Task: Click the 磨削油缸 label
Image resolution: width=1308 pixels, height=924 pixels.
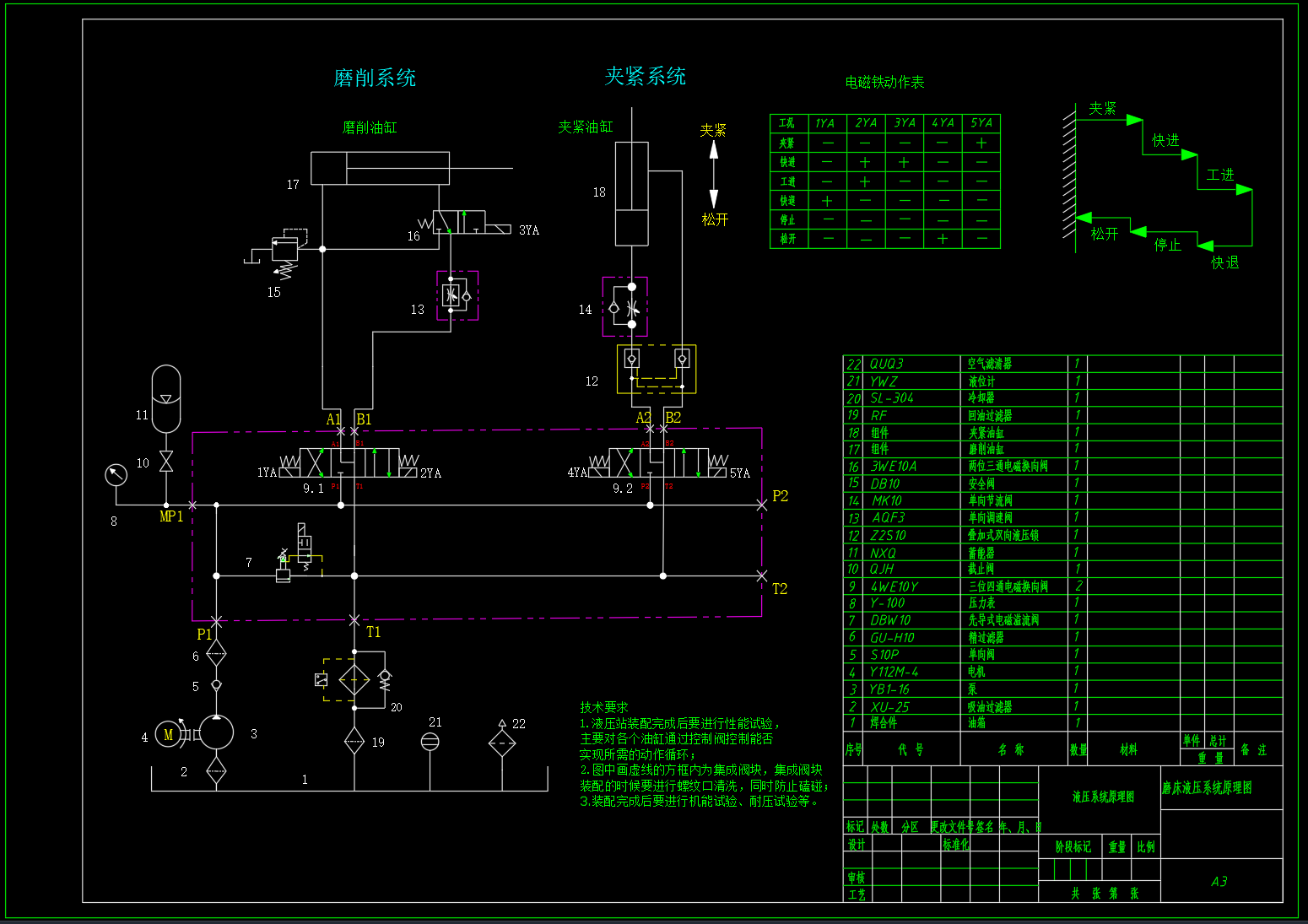Action: [370, 127]
